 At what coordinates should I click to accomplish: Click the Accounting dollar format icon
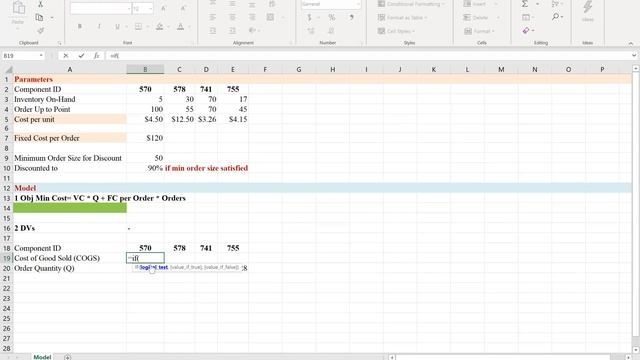[309, 18]
